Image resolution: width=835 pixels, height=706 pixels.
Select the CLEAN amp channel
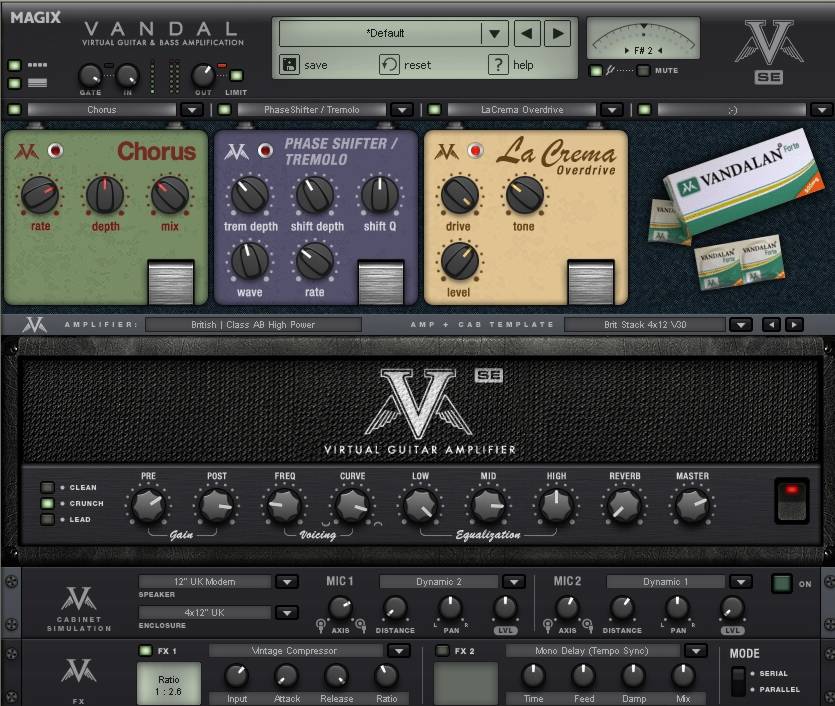pyautogui.click(x=47, y=487)
